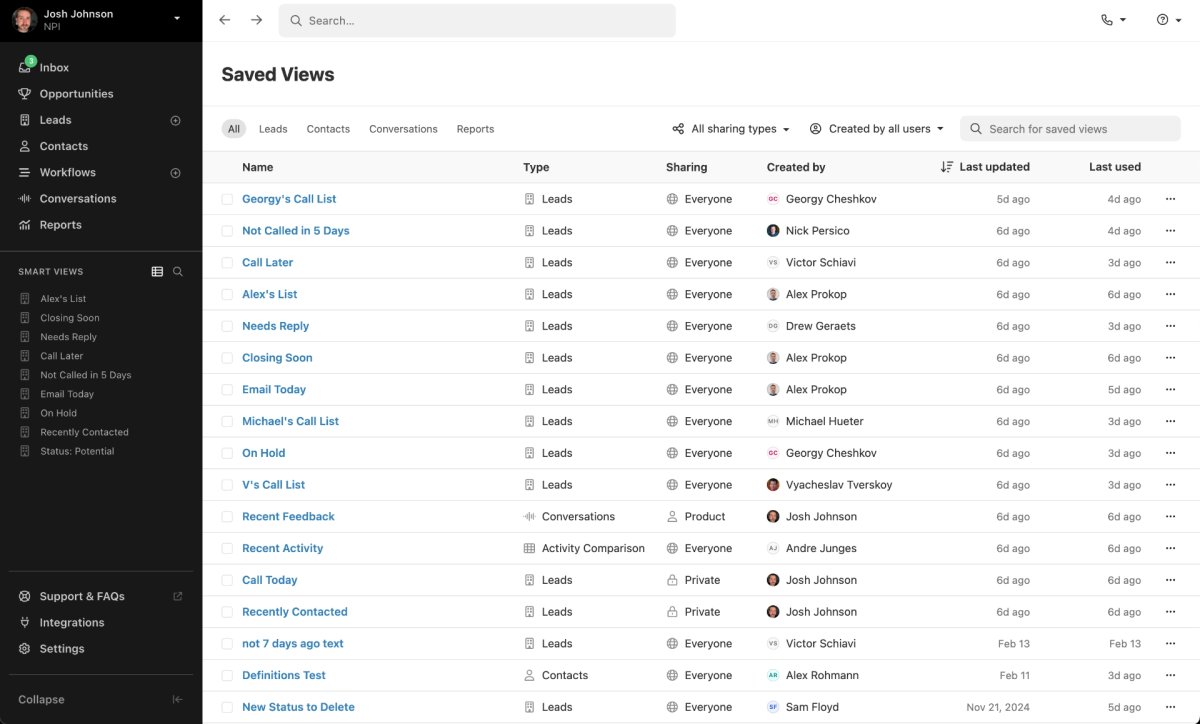Open Reports in the sidebar
1200x724 pixels.
[x=61, y=225]
